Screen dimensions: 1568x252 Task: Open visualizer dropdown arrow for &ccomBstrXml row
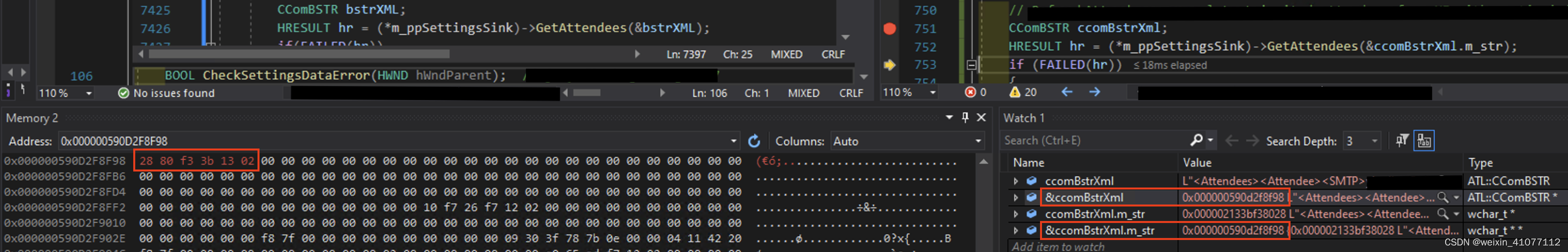point(1456,197)
